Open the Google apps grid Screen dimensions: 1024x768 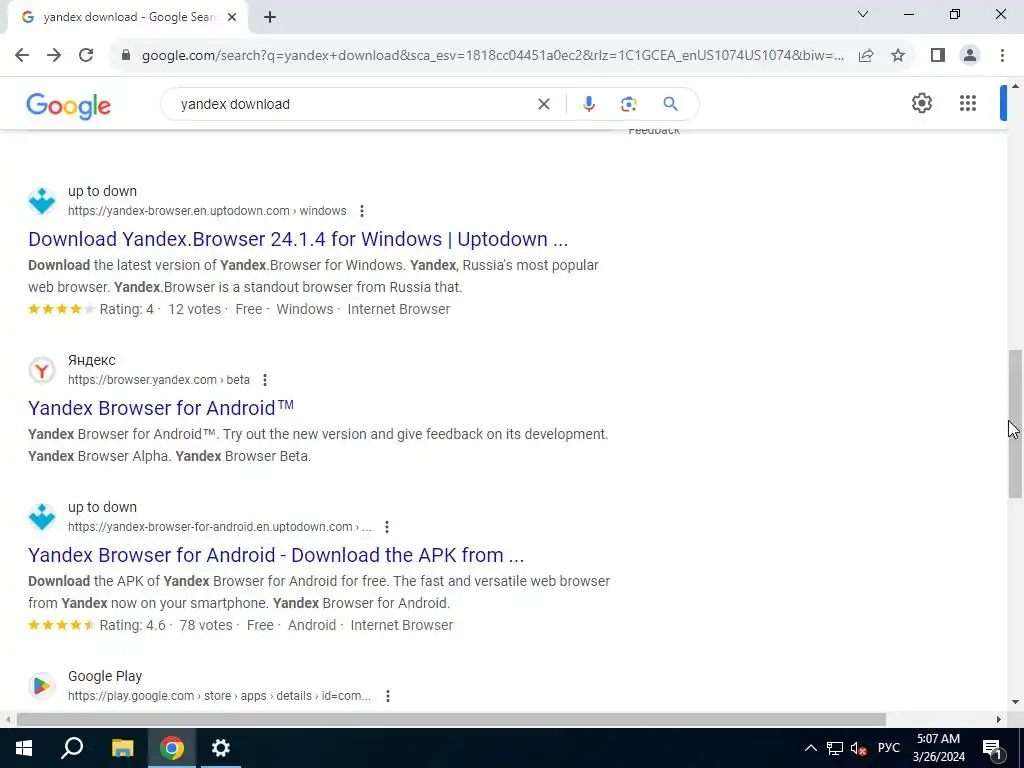point(968,103)
